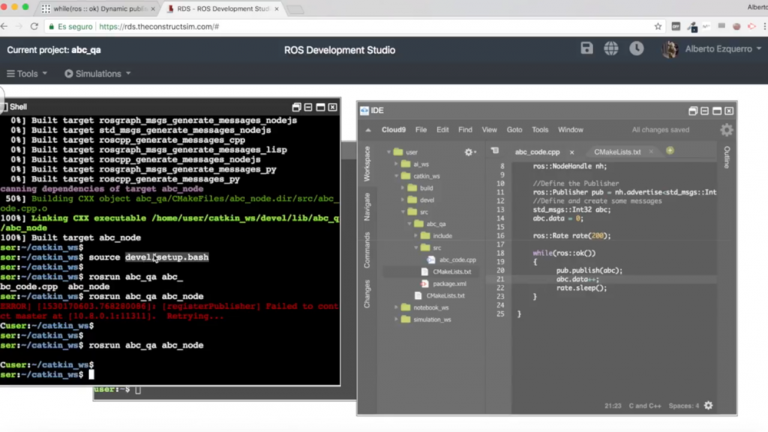768x432 pixels.
Task: Switch to CMakeLists.txt editor tab
Action: coord(617,152)
